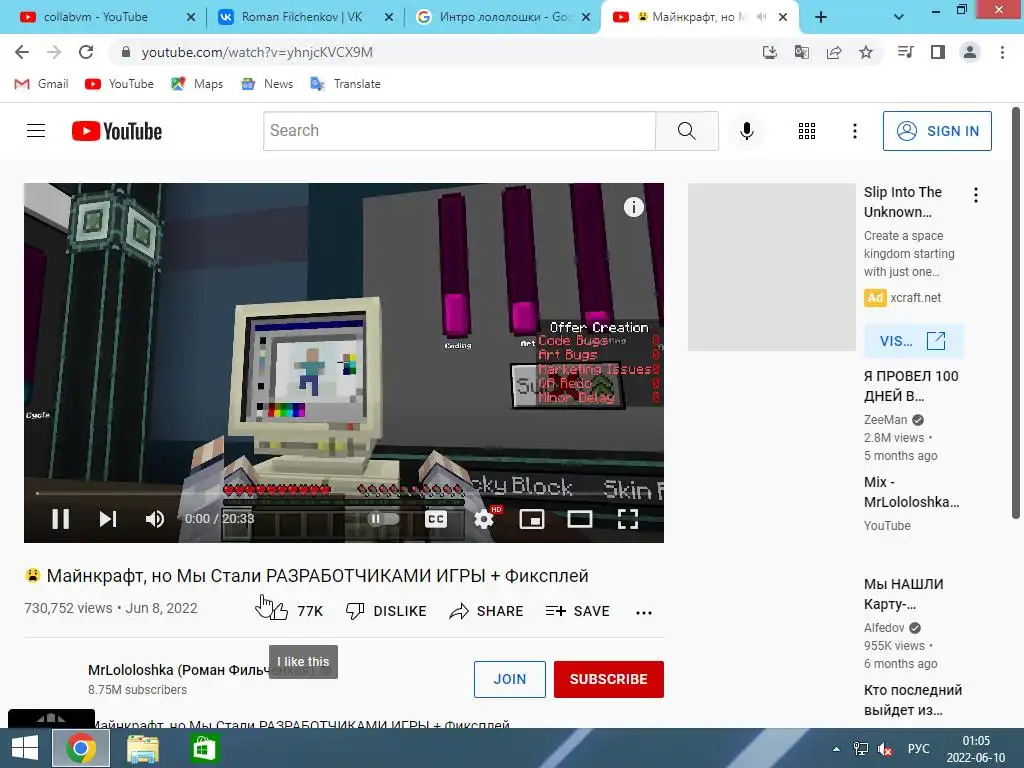Click the video progress bar
This screenshot has width=1024, height=768.
344,493
